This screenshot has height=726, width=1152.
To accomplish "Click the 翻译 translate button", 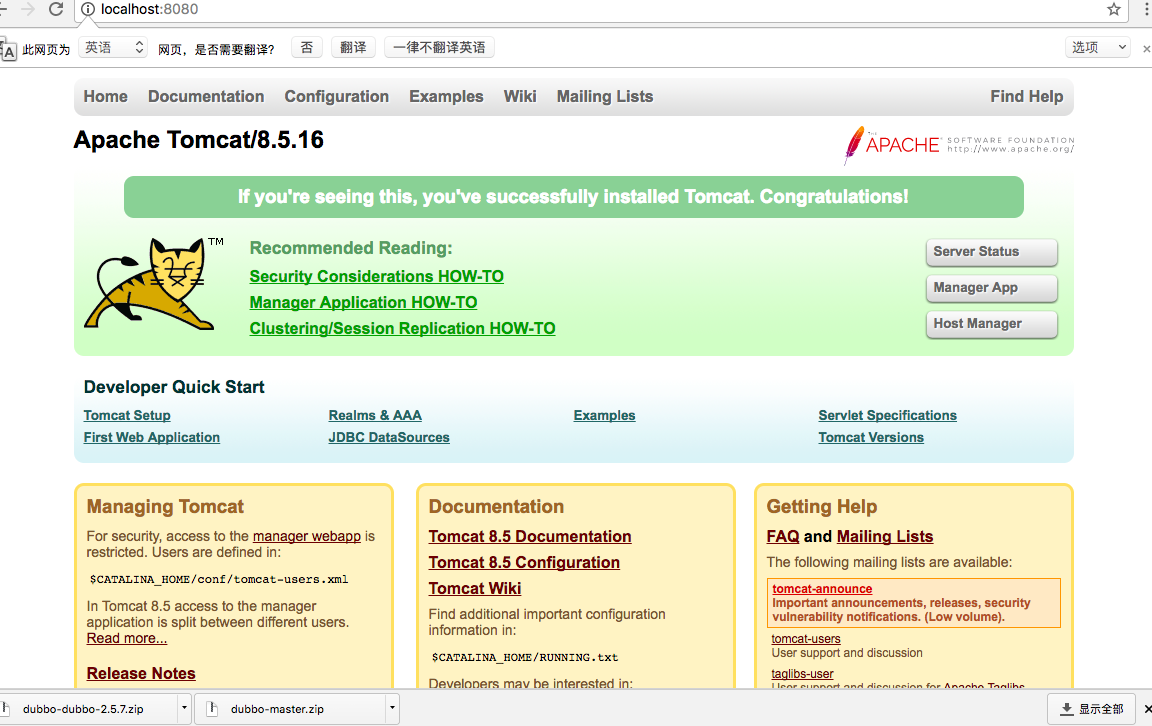I will (x=353, y=48).
